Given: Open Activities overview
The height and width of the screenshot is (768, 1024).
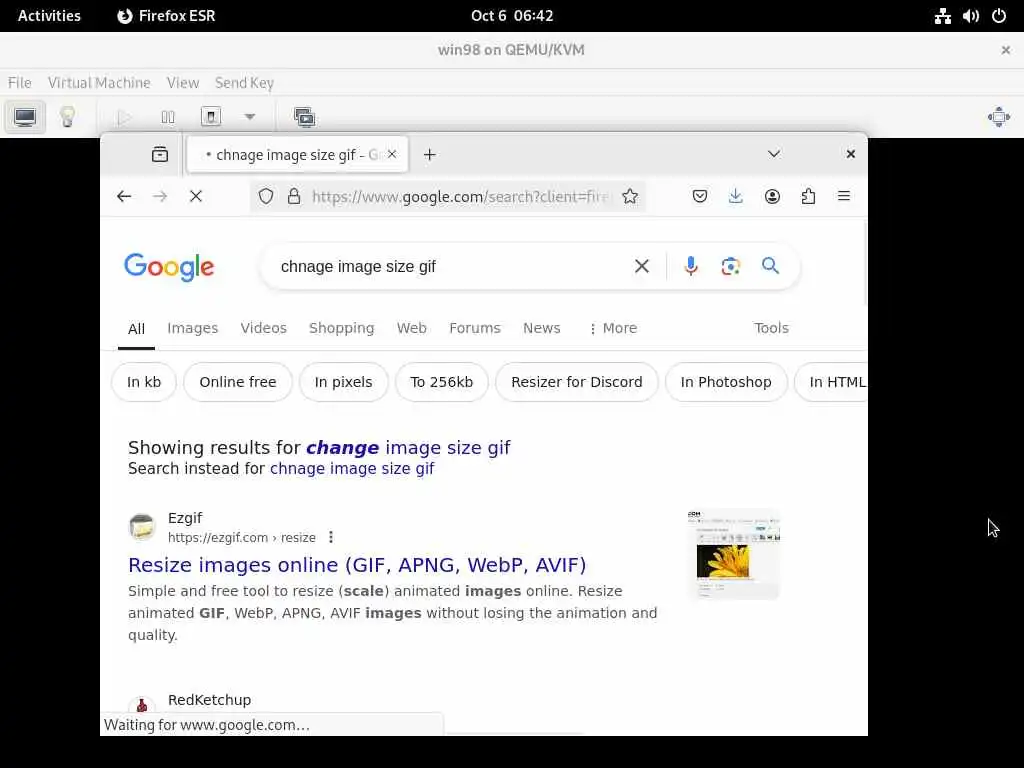Looking at the screenshot, I should point(49,16).
